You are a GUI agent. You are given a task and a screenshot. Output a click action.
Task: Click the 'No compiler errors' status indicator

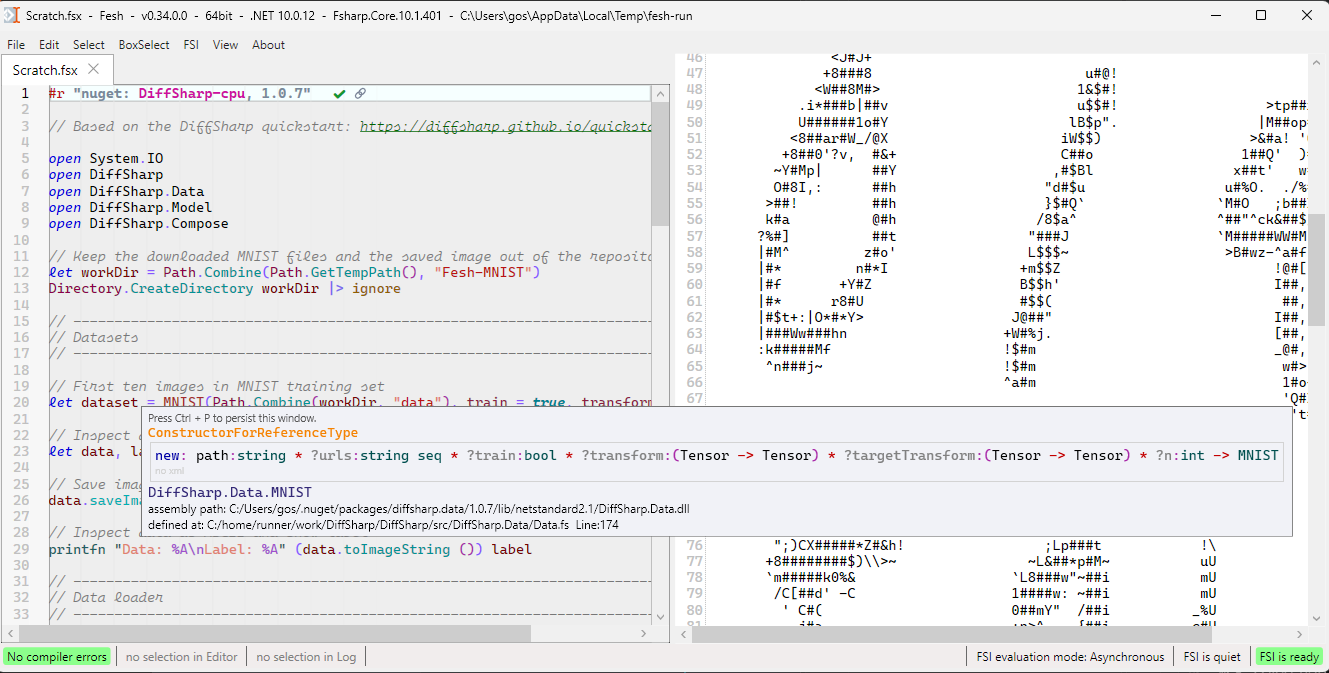pos(56,657)
